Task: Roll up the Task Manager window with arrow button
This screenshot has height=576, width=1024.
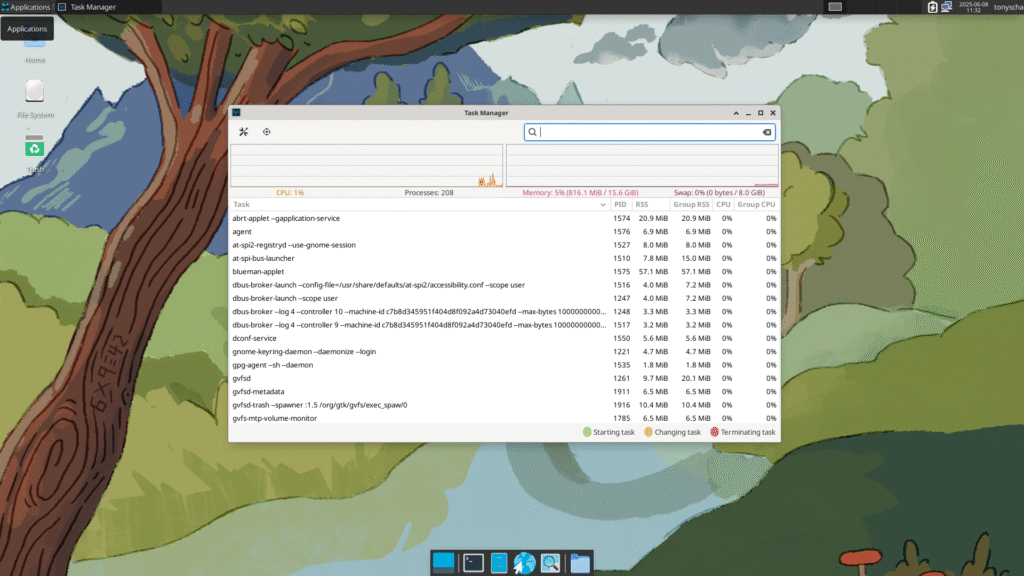Action: (x=736, y=113)
